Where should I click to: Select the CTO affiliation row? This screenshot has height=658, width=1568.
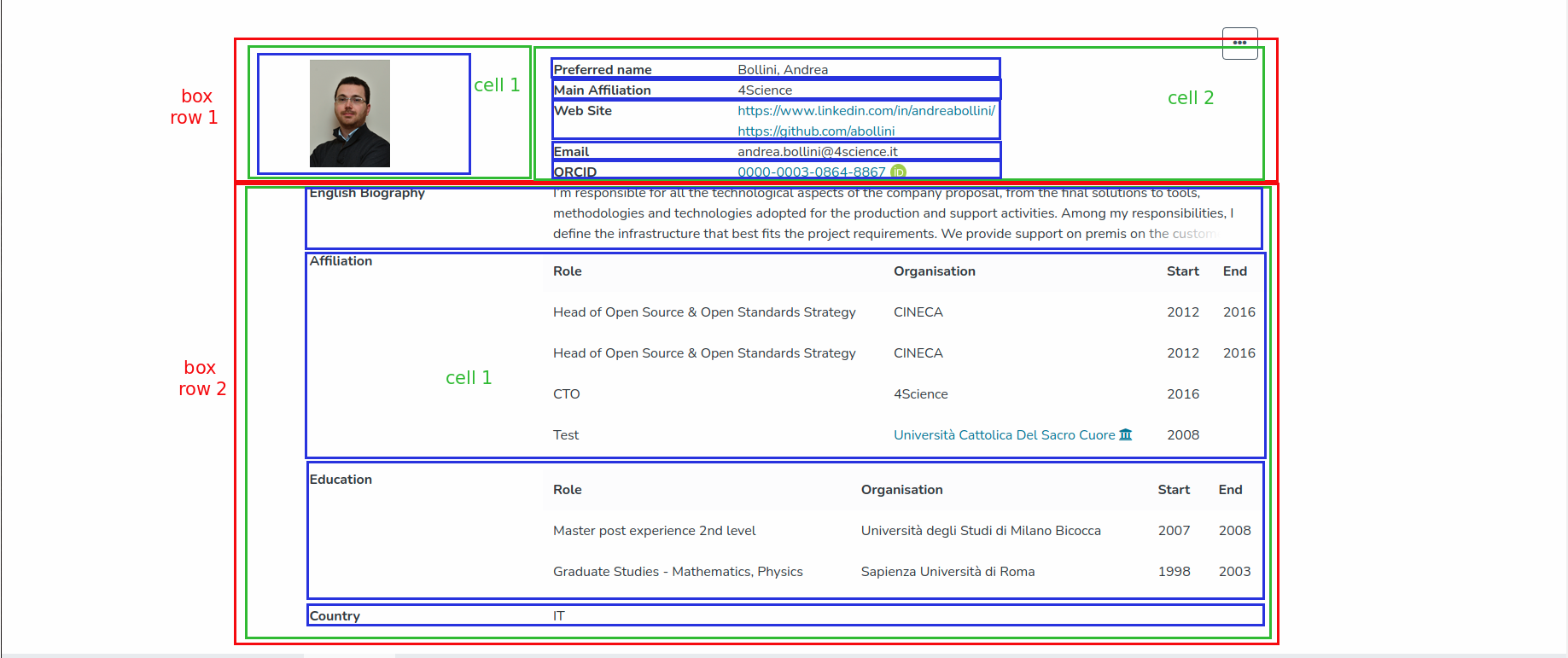pos(567,394)
